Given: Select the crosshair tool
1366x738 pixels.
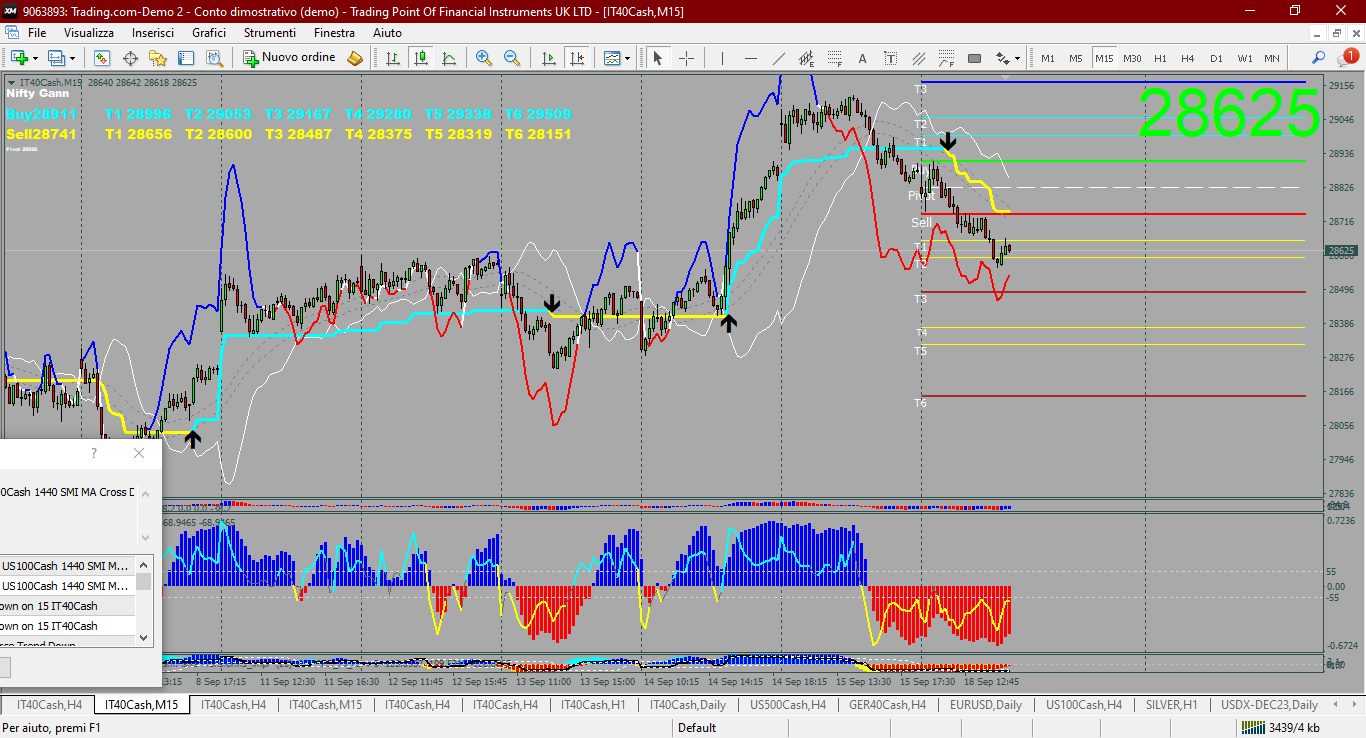Looking at the screenshot, I should coord(687,58).
